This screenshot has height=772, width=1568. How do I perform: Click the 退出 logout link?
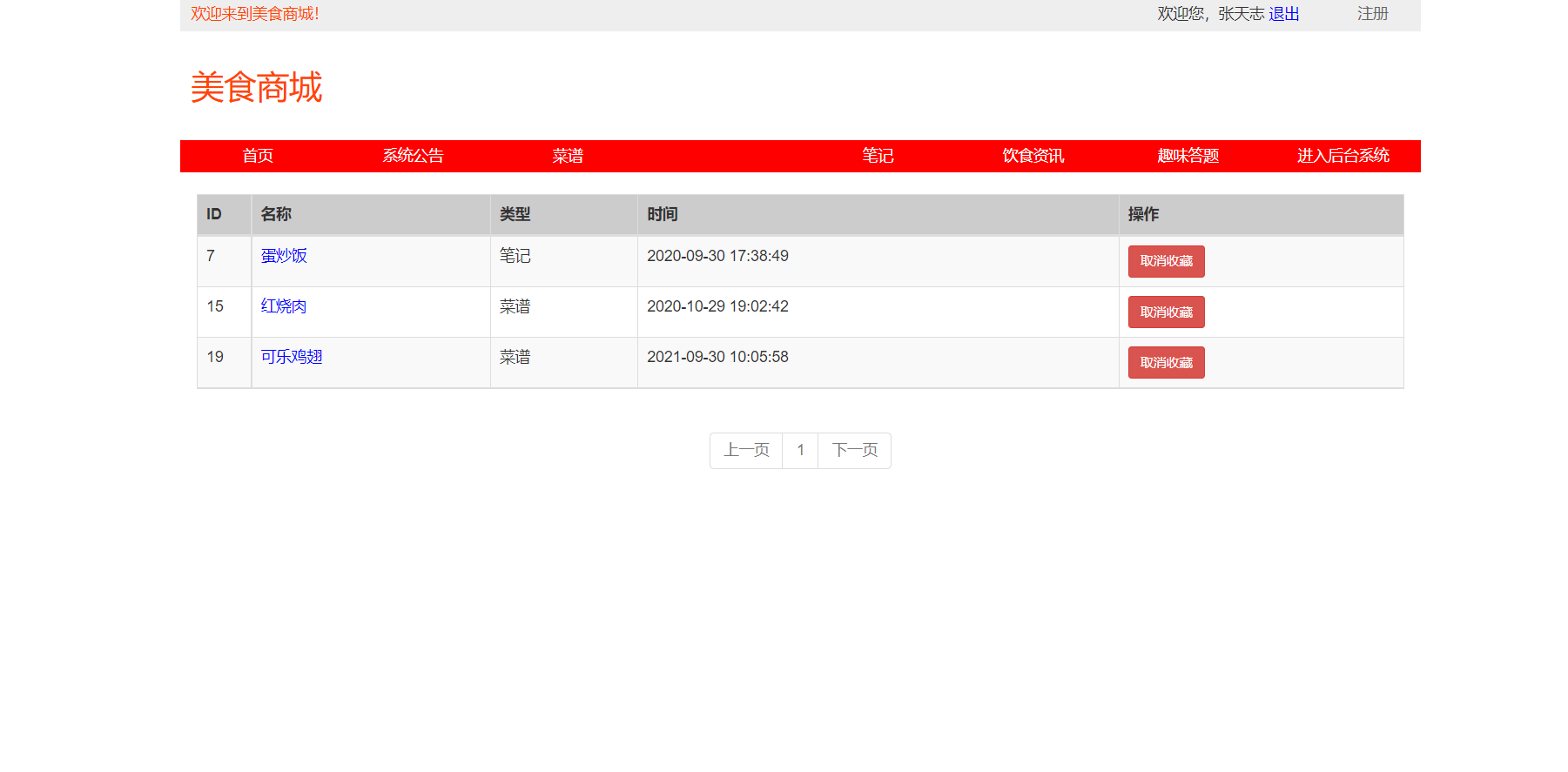1283,14
